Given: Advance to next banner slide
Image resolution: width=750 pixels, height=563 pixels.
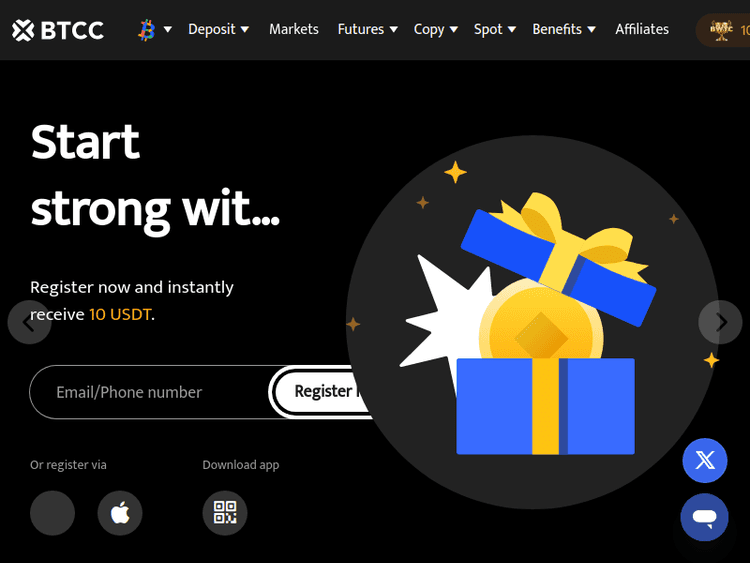Looking at the screenshot, I should coord(720,322).
